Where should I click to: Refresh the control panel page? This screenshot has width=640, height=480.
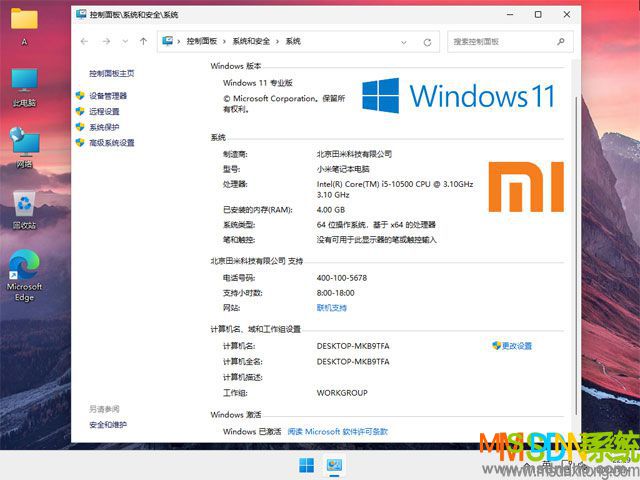tap(427, 42)
